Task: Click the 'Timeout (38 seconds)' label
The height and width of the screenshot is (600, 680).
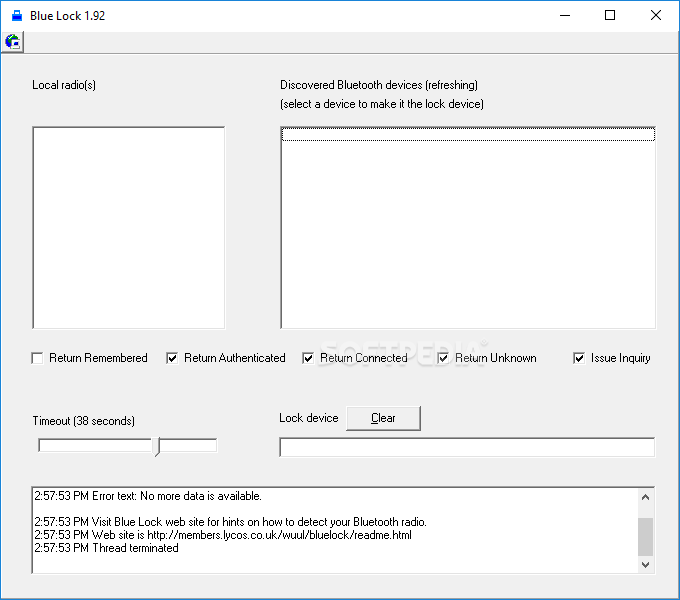Action: pos(84,421)
